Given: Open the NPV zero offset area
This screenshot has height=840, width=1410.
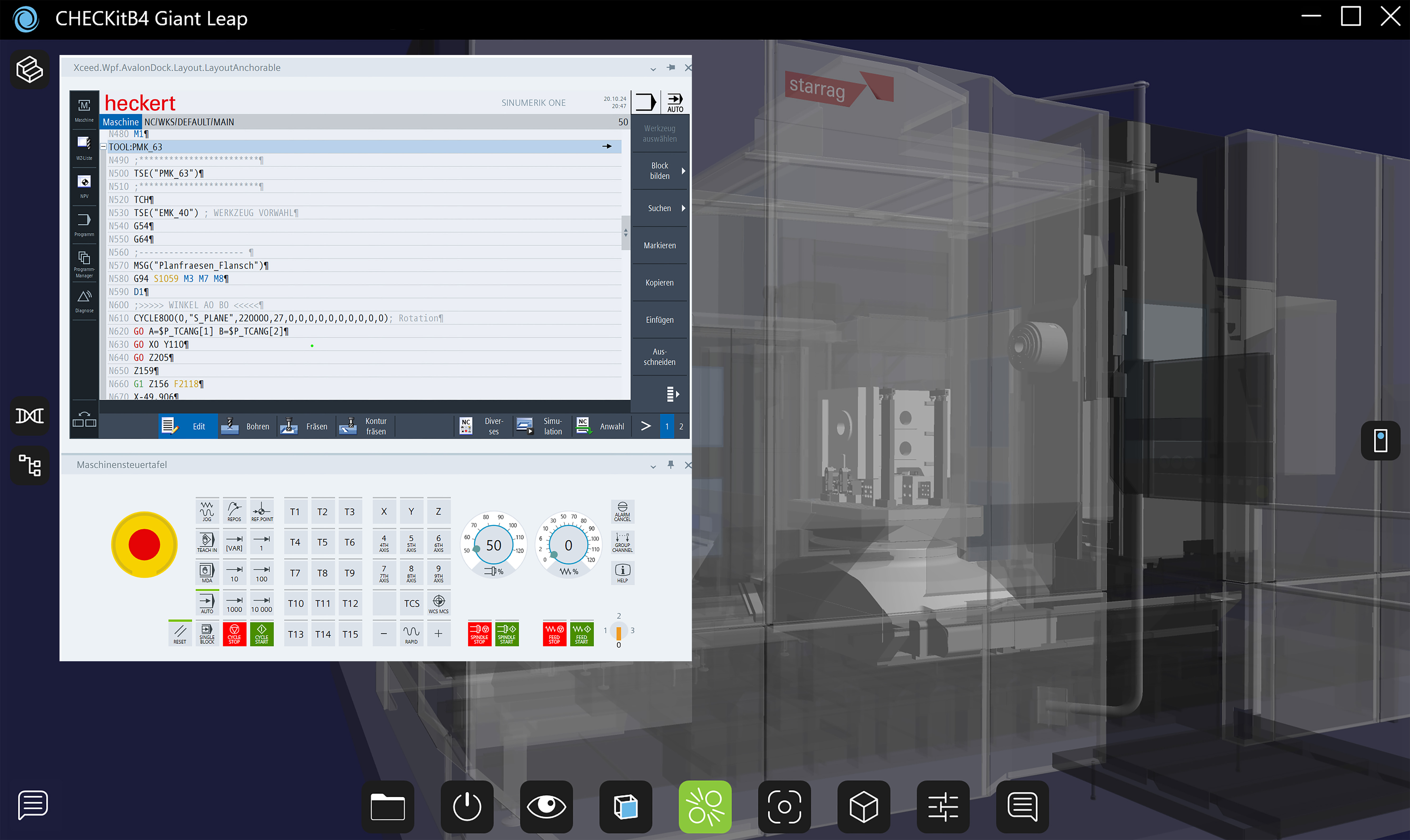Looking at the screenshot, I should pos(84,186).
